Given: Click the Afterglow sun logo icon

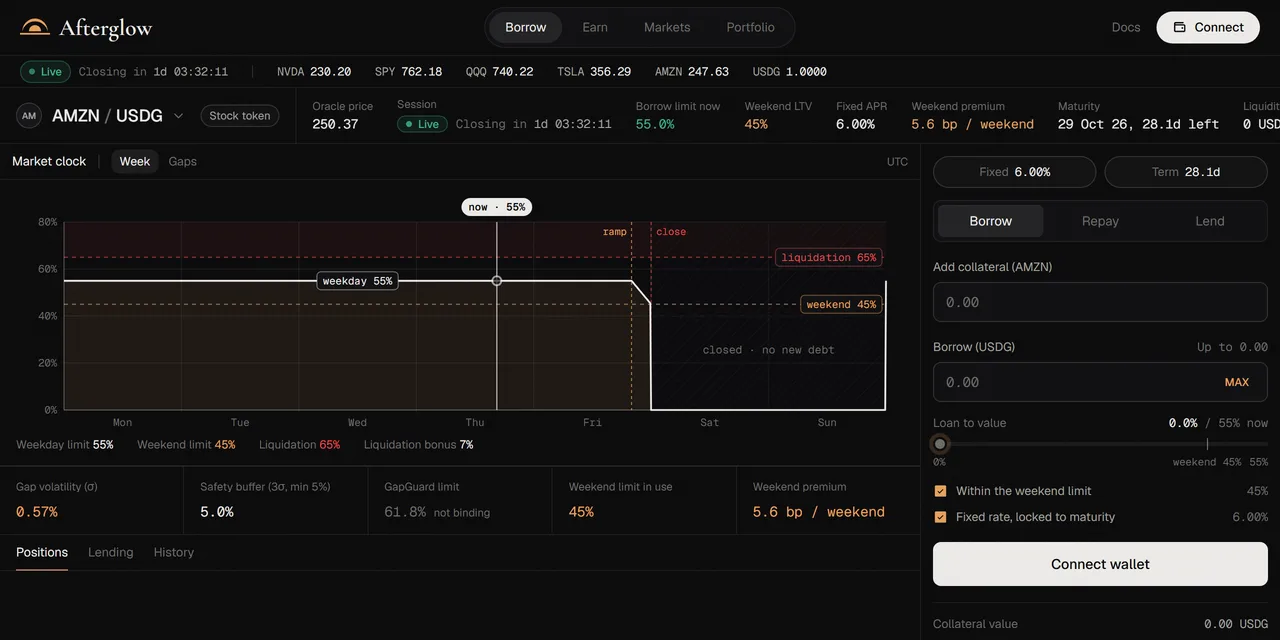Looking at the screenshot, I should click(x=35, y=27).
